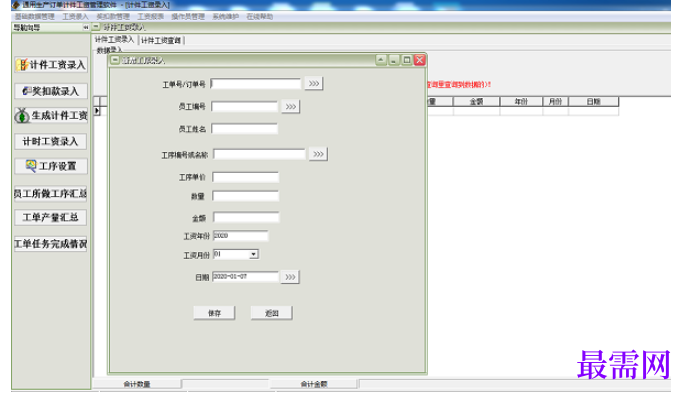Close the entry dialog with red X
The image size is (689, 396).
click(x=420, y=60)
